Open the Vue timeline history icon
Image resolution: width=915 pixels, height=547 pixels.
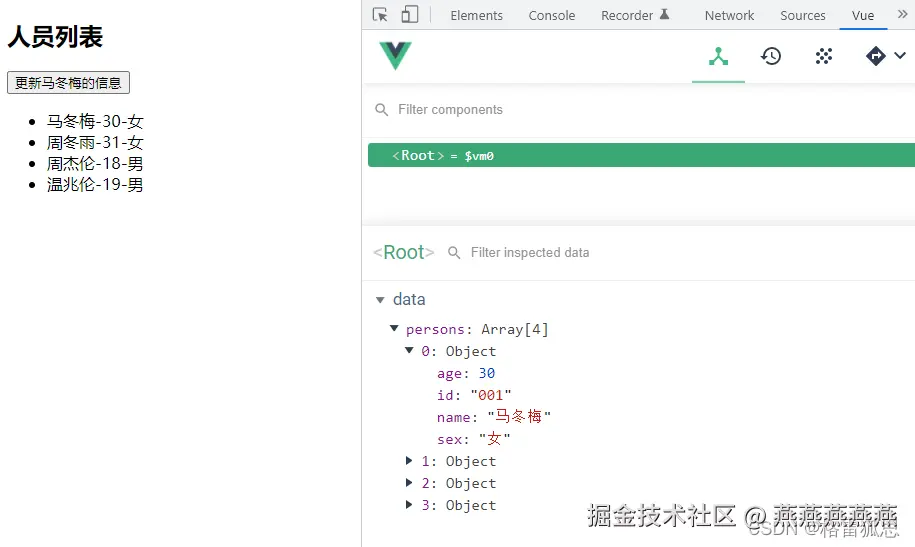(x=771, y=57)
